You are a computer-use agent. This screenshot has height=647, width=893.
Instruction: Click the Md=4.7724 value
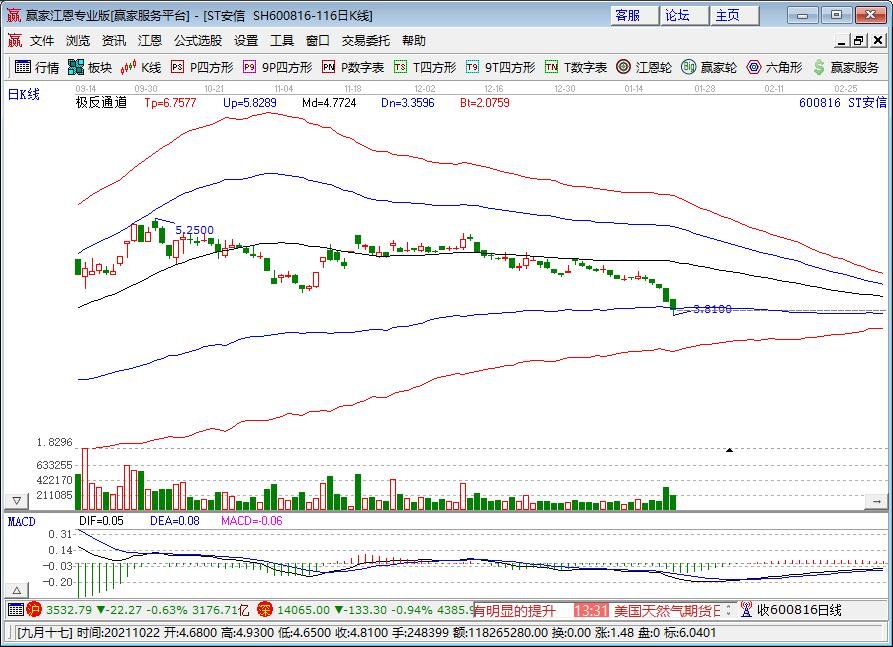point(329,103)
